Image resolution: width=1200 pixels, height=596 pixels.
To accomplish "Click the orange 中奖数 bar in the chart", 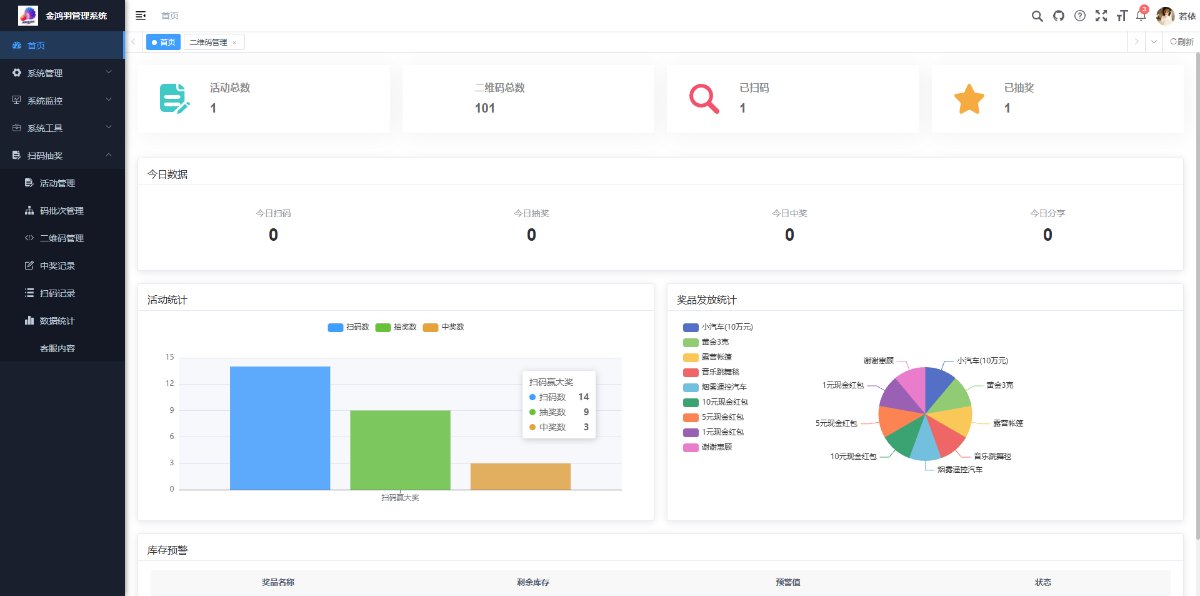I will (x=520, y=476).
